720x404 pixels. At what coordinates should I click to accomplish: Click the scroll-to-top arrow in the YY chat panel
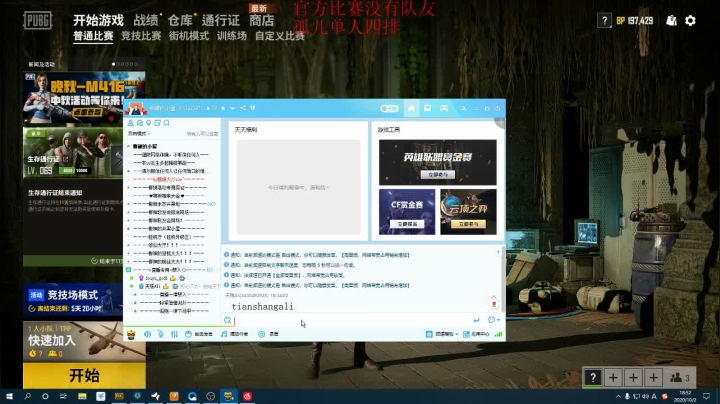point(498,252)
